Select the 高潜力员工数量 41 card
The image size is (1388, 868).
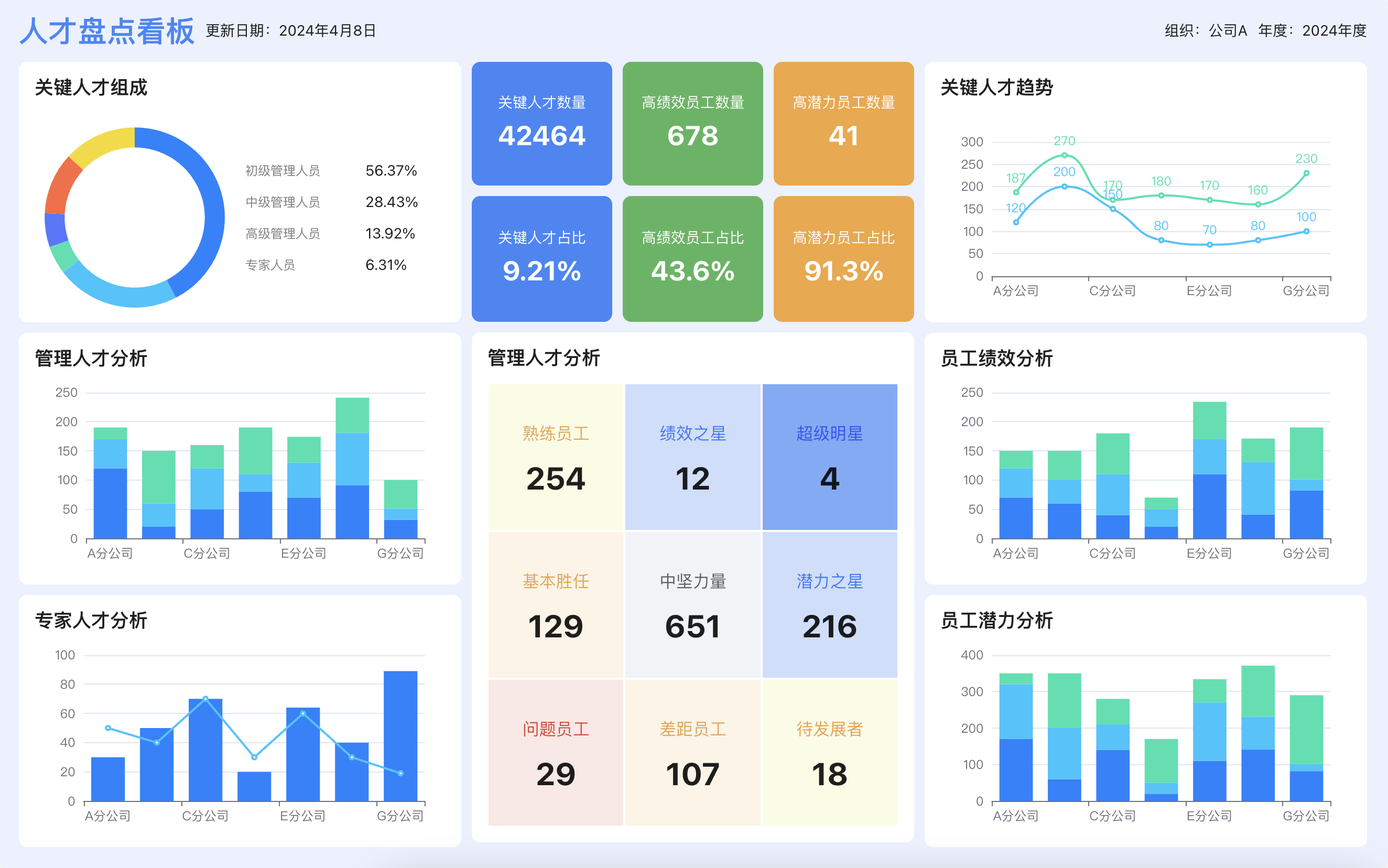click(x=843, y=123)
